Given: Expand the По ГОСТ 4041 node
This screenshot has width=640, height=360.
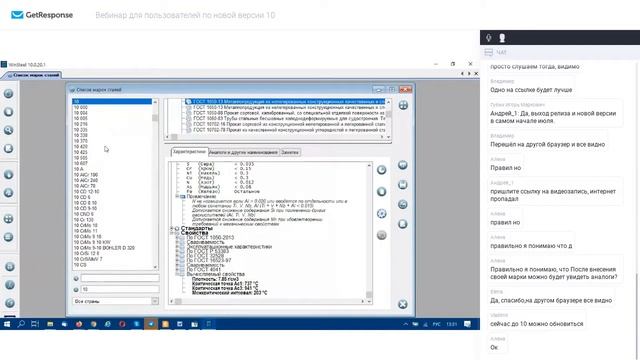Looking at the screenshot, I should click(x=177, y=269).
